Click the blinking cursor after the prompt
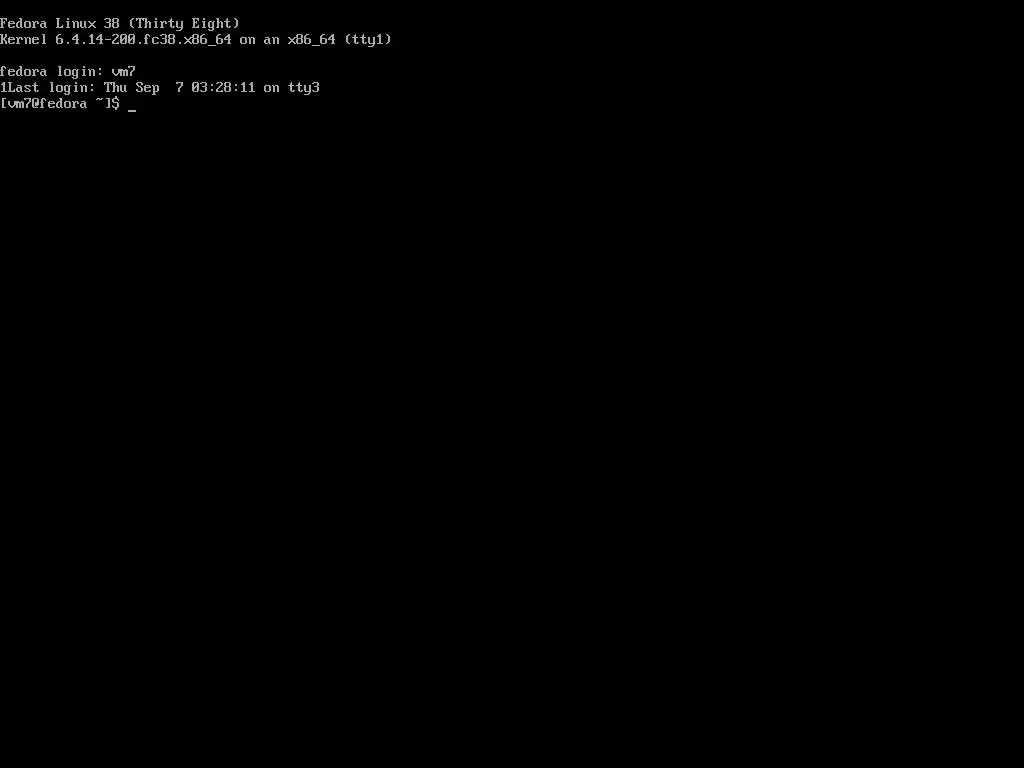1024x768 pixels. coord(132,110)
